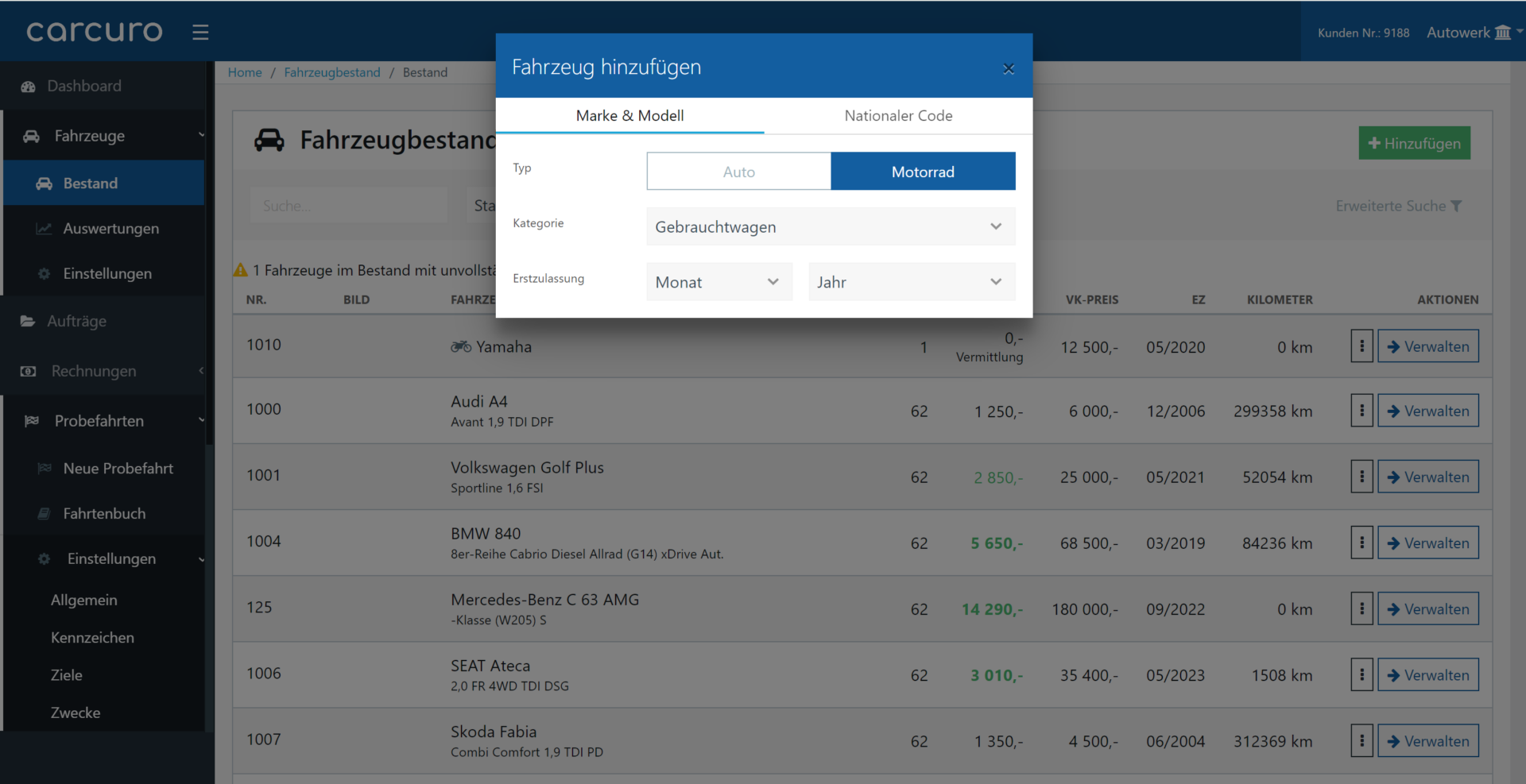
Task: Click Verwalten for Mercedes-Benz C 63 AMG
Action: coord(1427,608)
